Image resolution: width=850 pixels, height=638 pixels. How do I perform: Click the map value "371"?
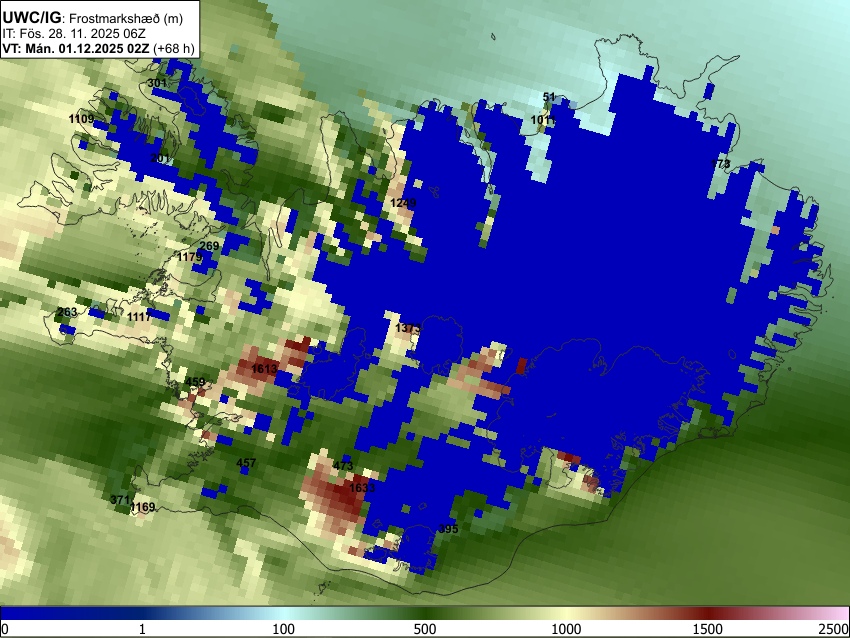coord(120,500)
